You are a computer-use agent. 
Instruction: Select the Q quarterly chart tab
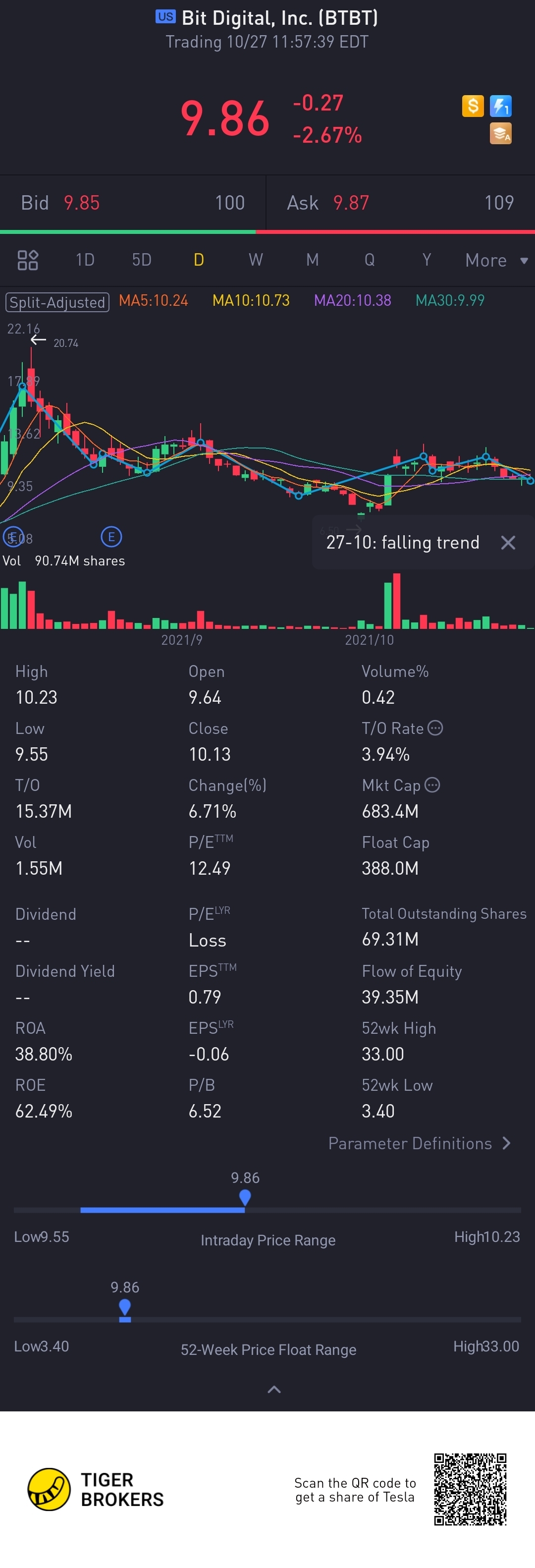click(370, 260)
